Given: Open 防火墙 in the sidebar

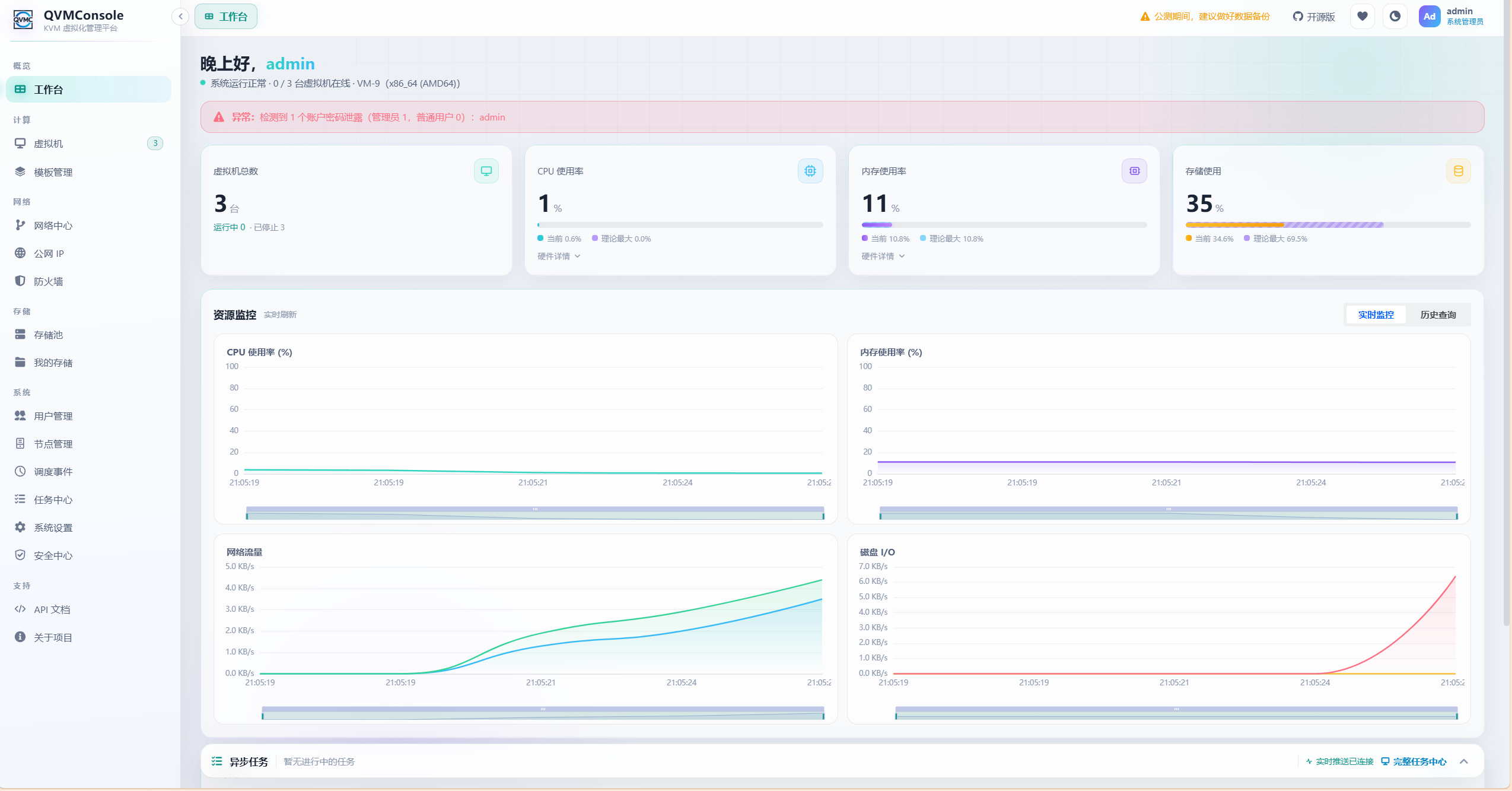Looking at the screenshot, I should click(89, 281).
